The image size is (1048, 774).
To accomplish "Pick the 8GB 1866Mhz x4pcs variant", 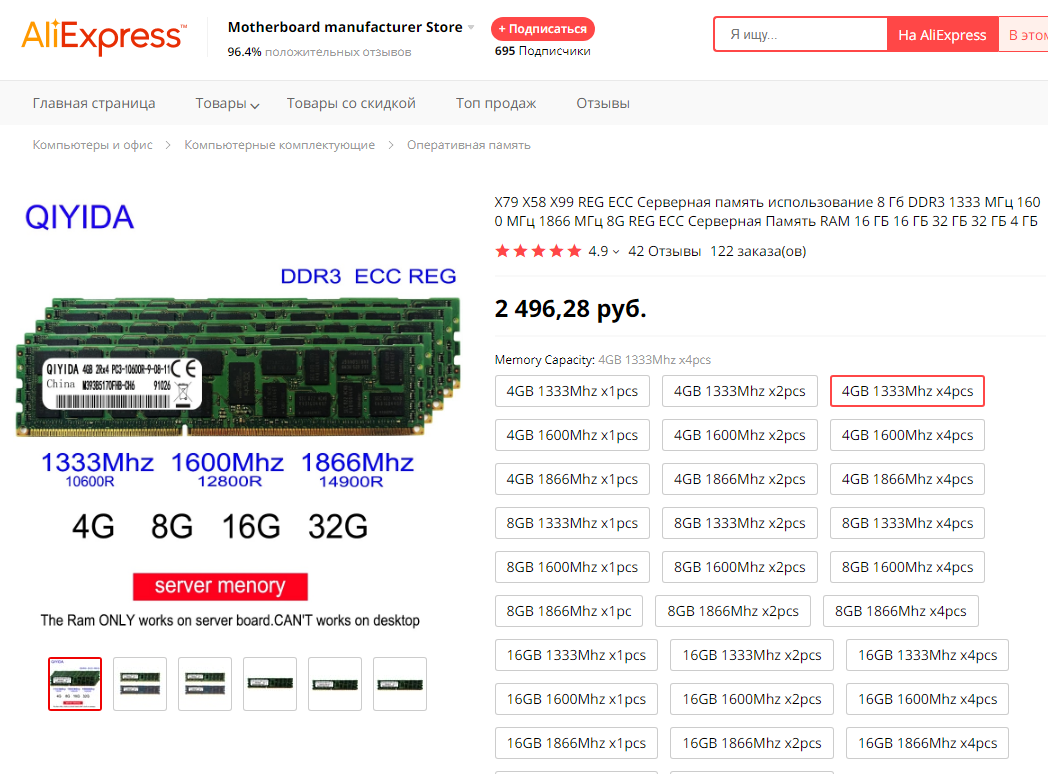I will (901, 611).
